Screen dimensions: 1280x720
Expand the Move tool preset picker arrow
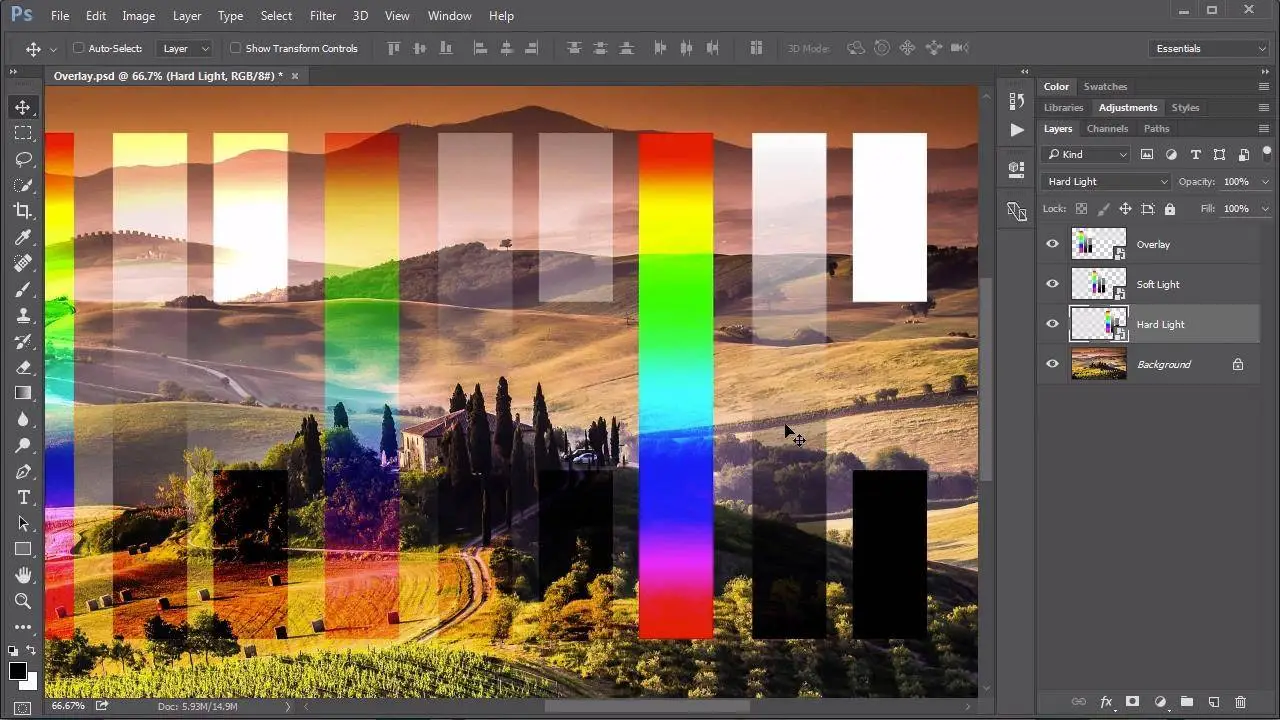click(x=53, y=48)
